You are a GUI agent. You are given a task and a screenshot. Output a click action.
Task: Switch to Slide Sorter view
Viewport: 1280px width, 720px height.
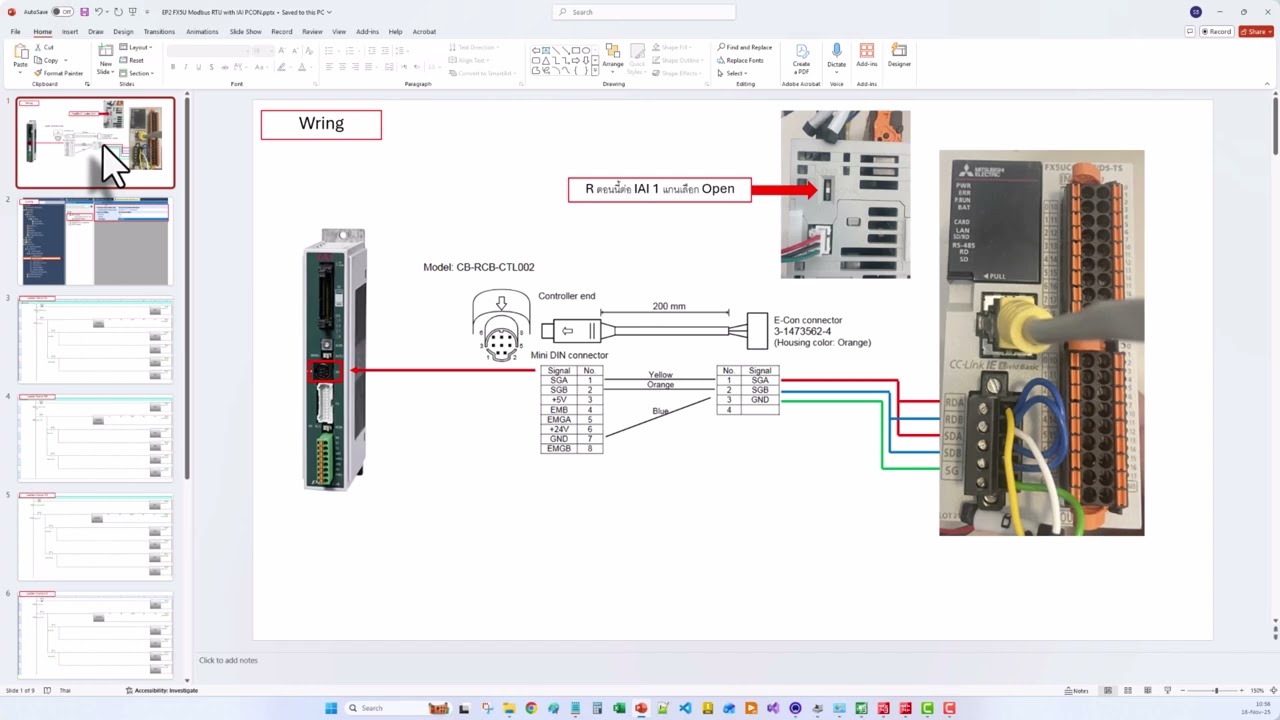tap(1128, 691)
